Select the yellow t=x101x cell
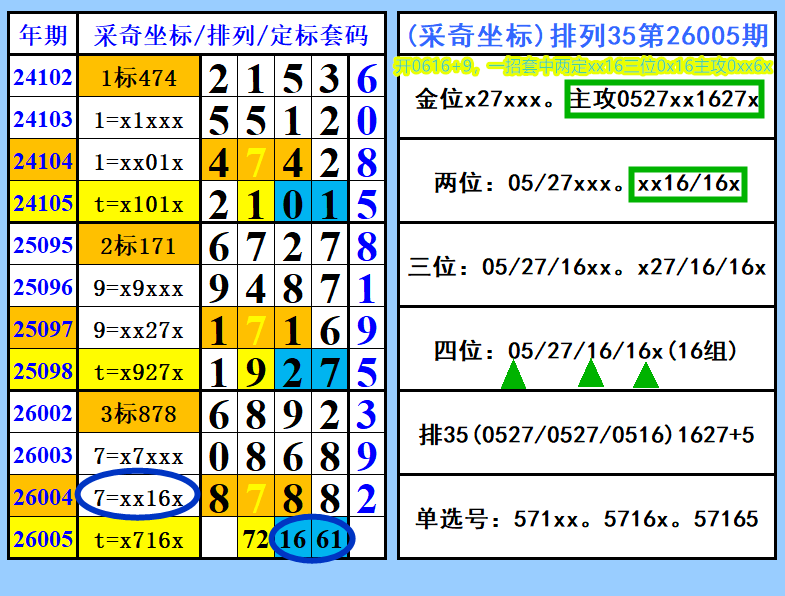The width and height of the screenshot is (785, 596). tap(139, 203)
